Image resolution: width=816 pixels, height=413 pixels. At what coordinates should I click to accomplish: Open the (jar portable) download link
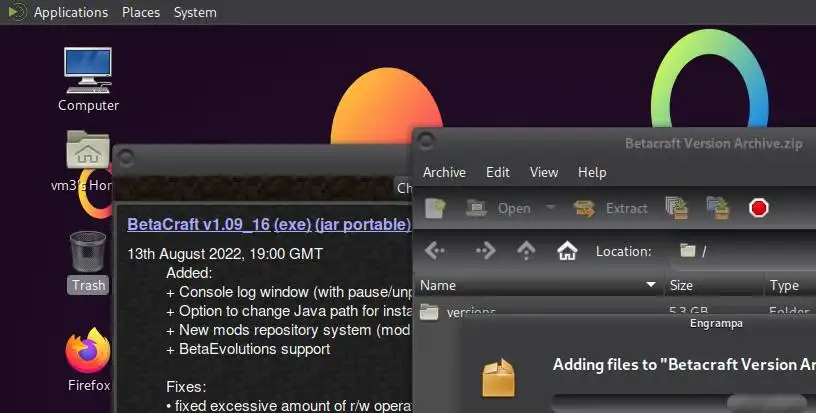[363, 224]
